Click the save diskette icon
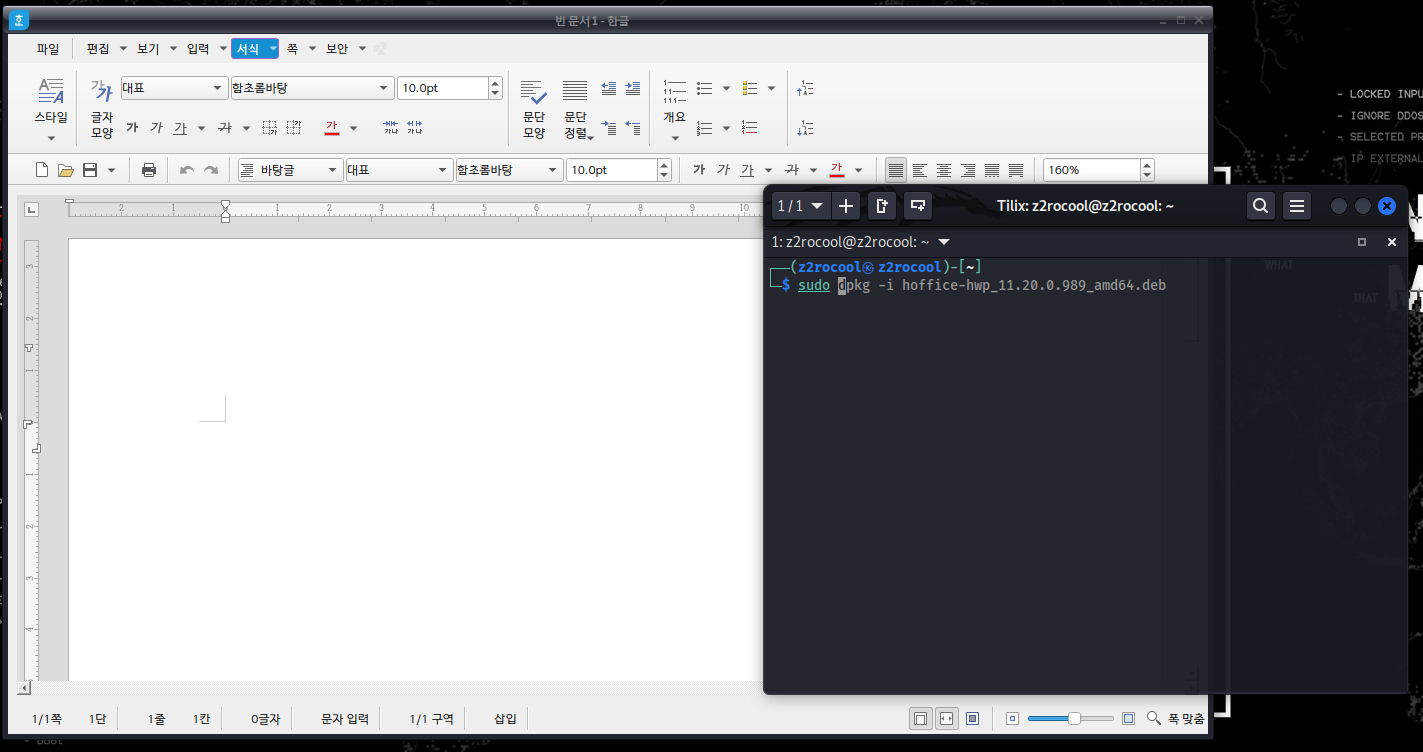 pos(90,170)
